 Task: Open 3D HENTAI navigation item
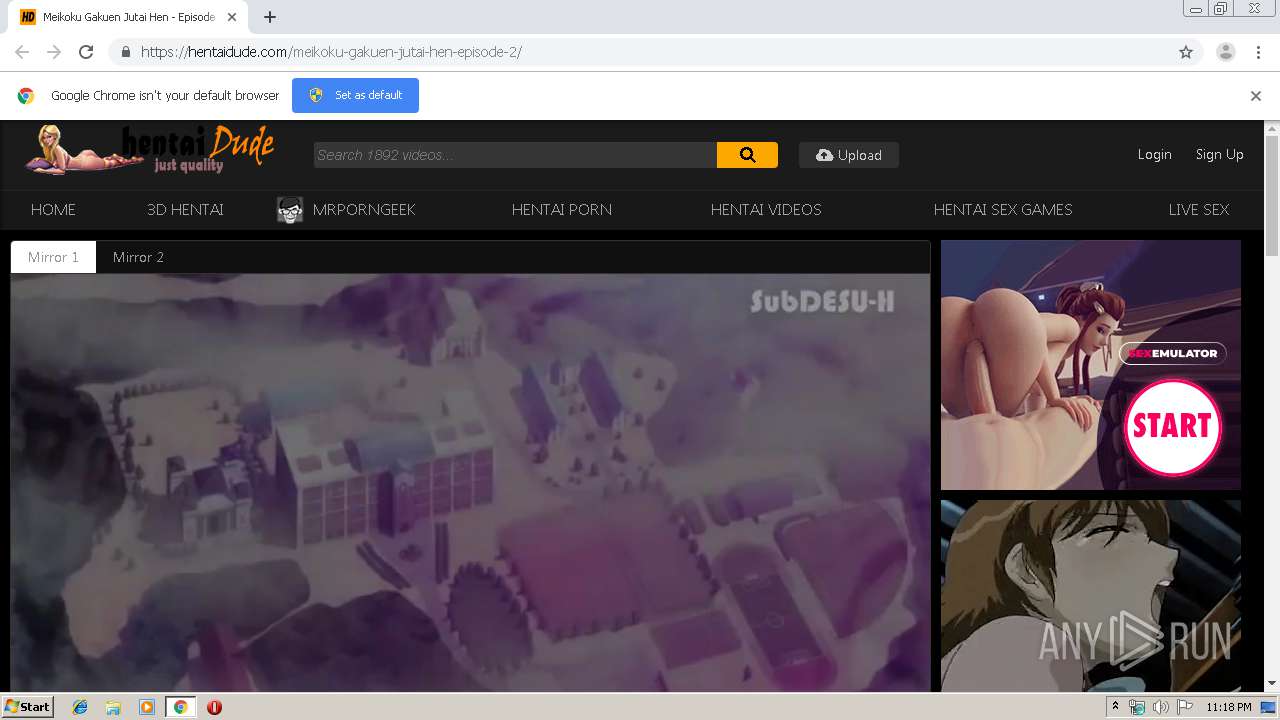185,210
